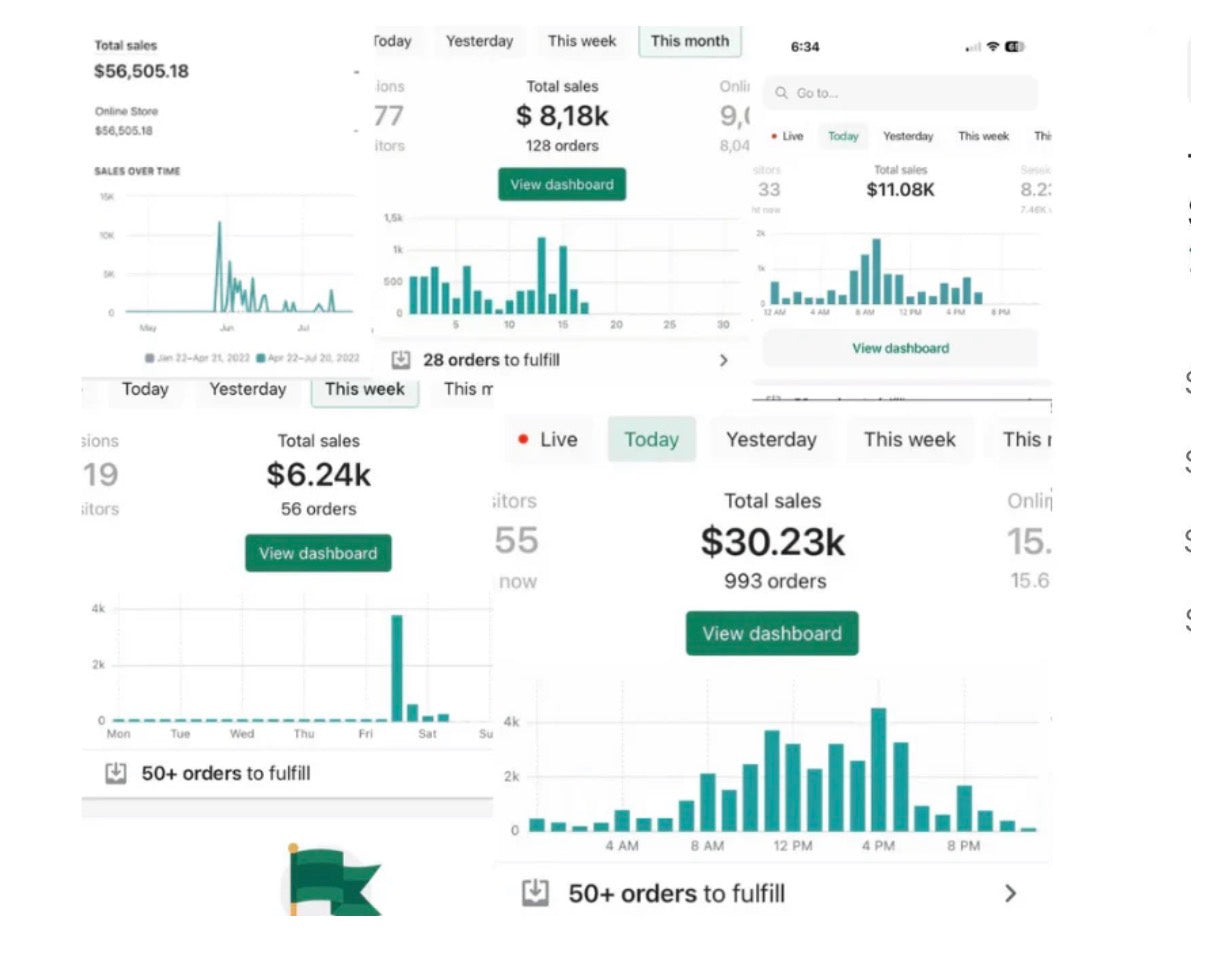Click the inbox icon beside 28 orders to fulfill
The width and height of the screenshot is (1206, 975).
pos(401,360)
